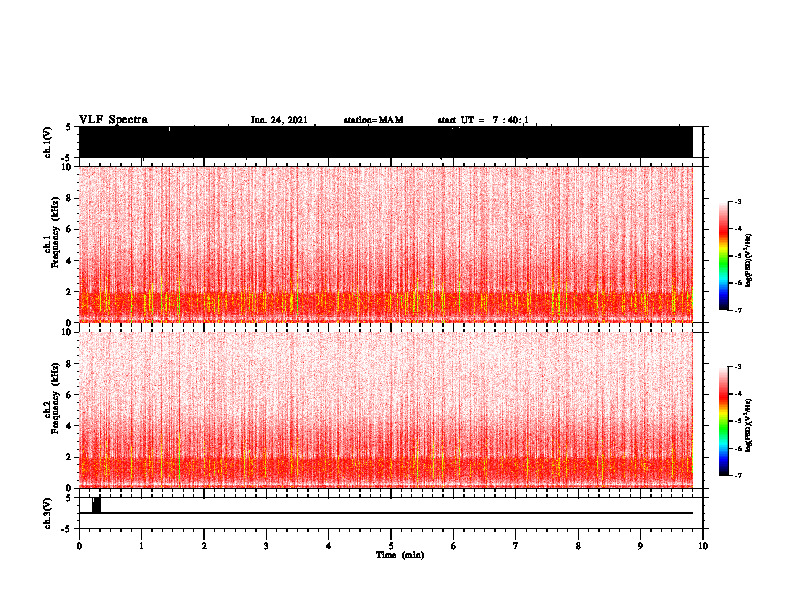
Task: Click the time axis tick label '7'
Action: pyautogui.click(x=516, y=546)
